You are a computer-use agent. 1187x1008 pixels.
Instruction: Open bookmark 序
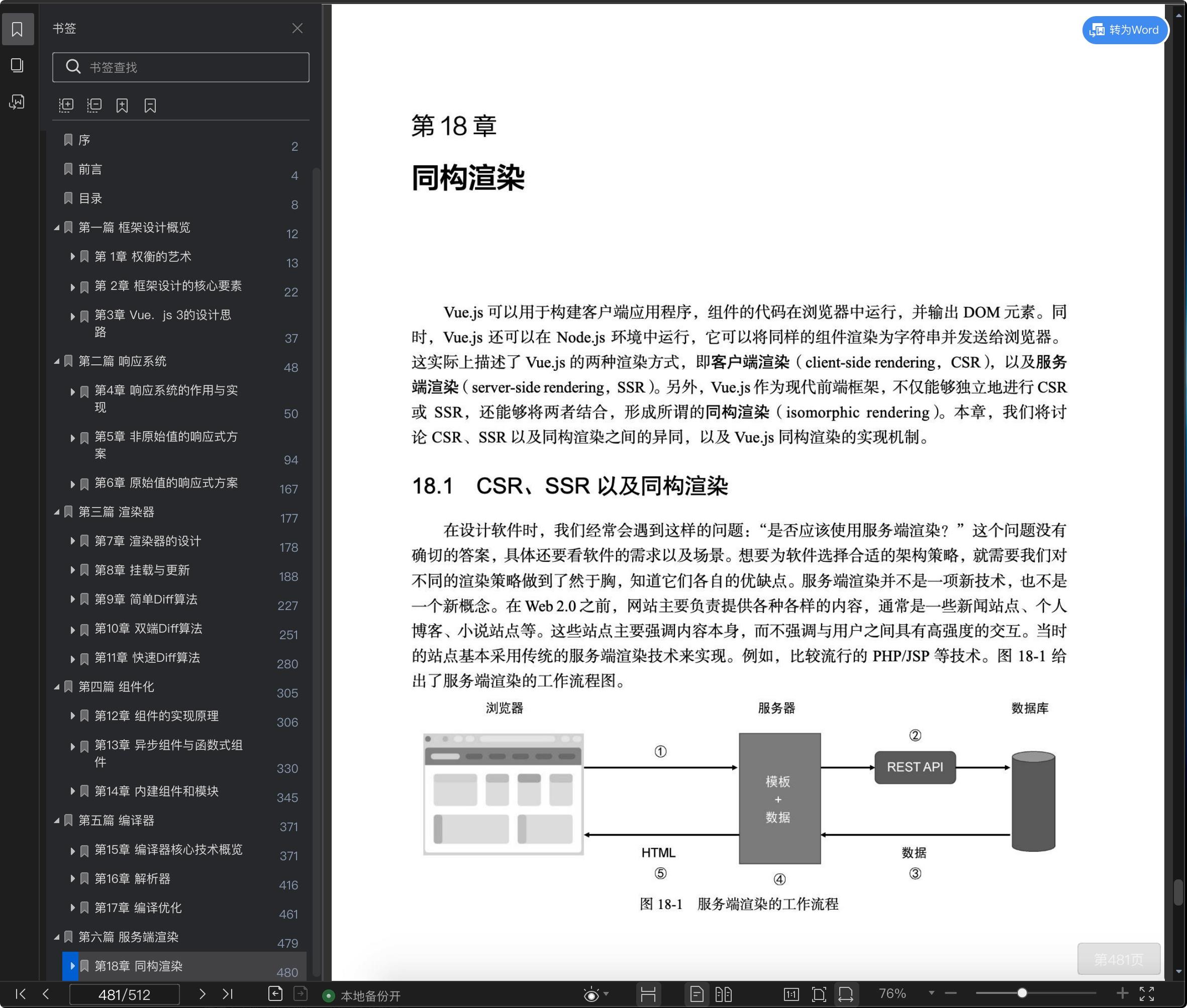(x=84, y=140)
